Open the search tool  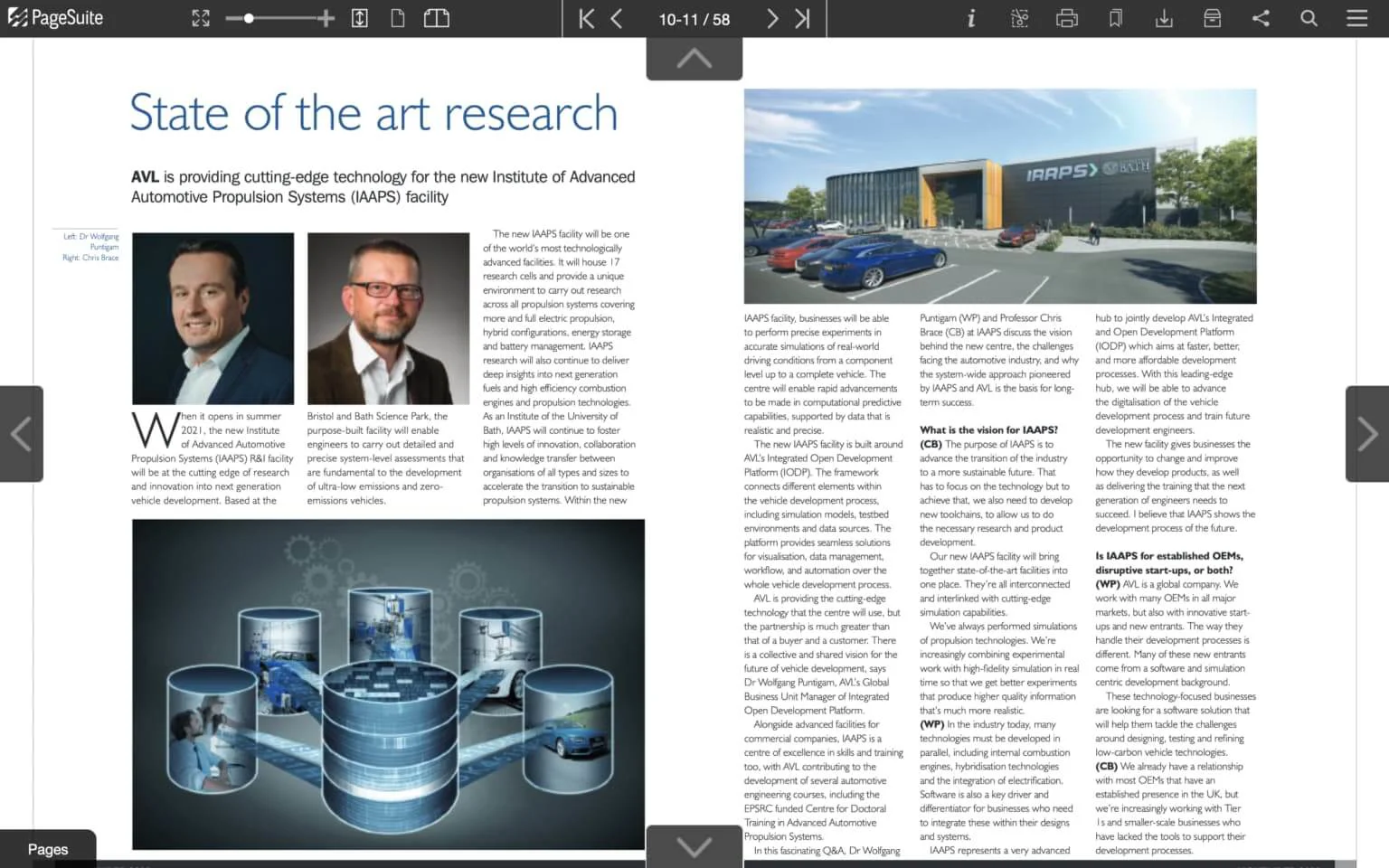coord(1309,18)
